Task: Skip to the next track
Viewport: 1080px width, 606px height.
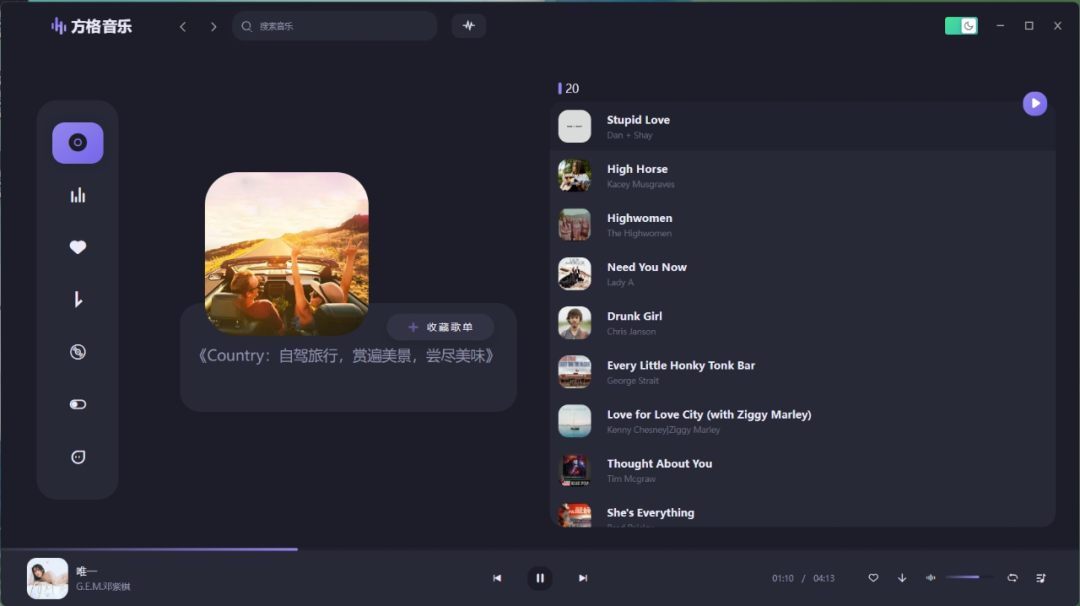Action: point(583,578)
